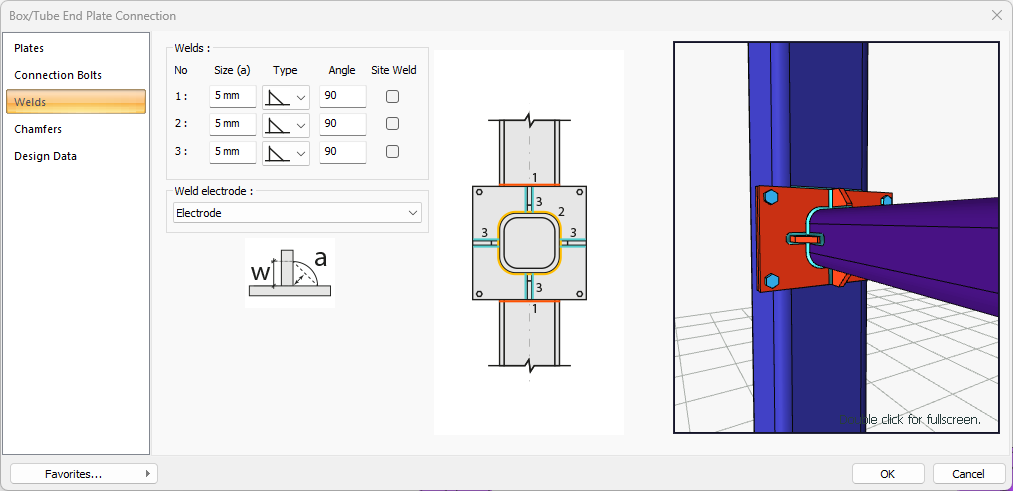Click the weld throat dimension diagram
The height and width of the screenshot is (491, 1013).
[288, 271]
